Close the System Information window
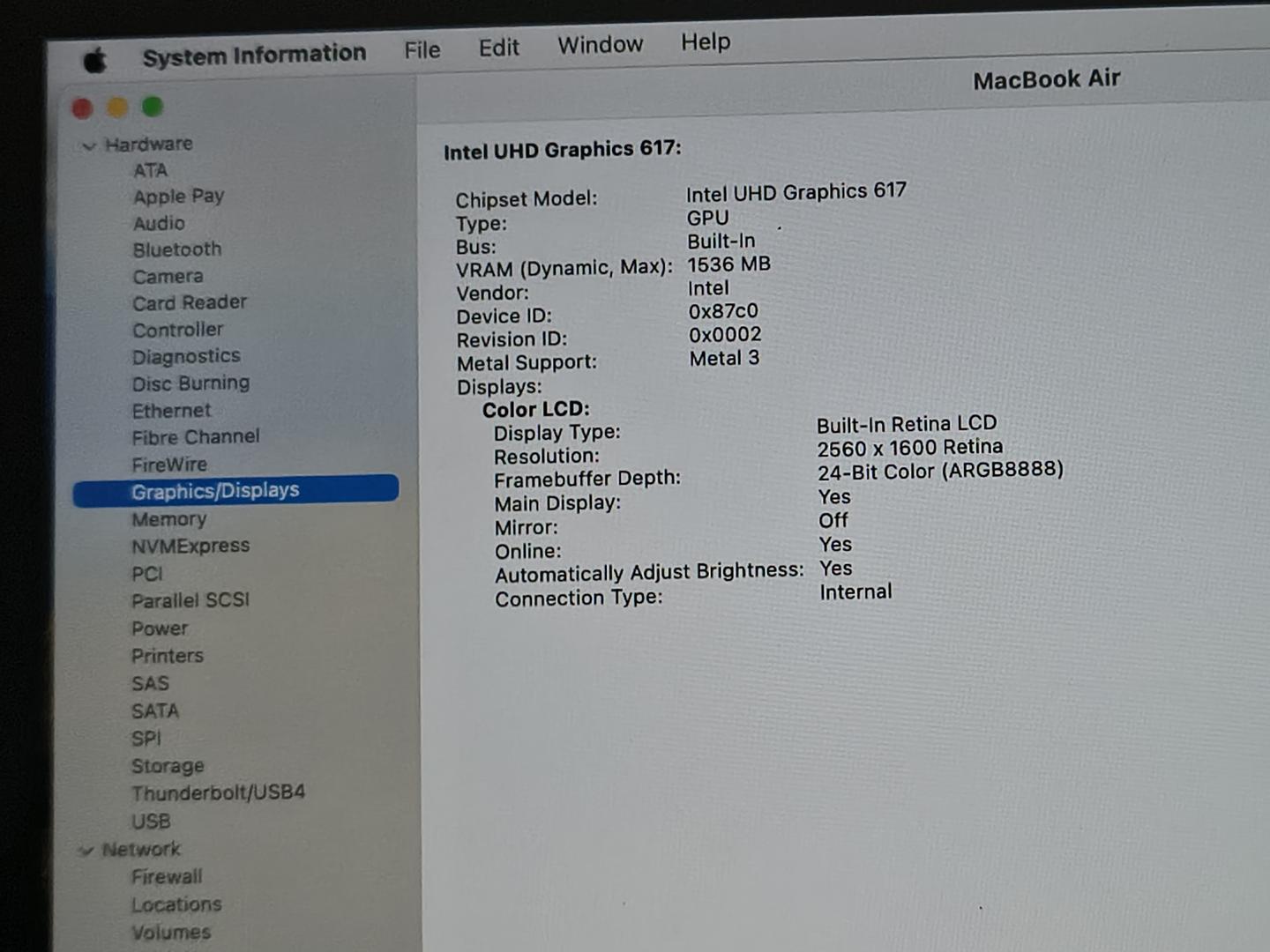 point(82,108)
